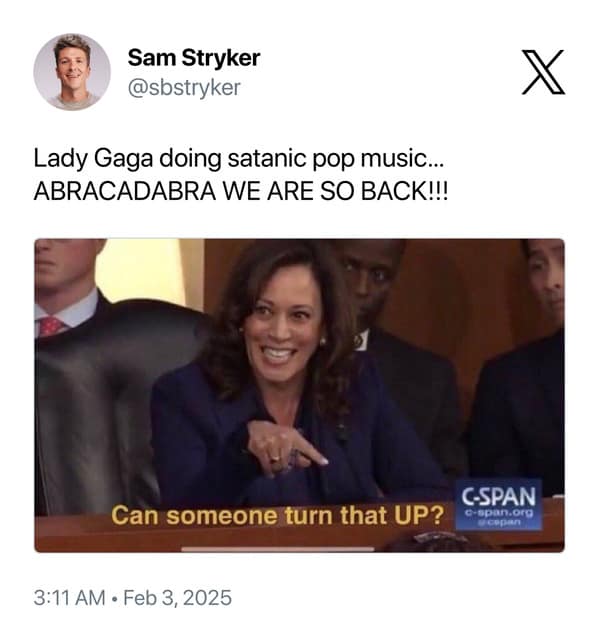Select the pointing hand in the GIF

point(287,450)
